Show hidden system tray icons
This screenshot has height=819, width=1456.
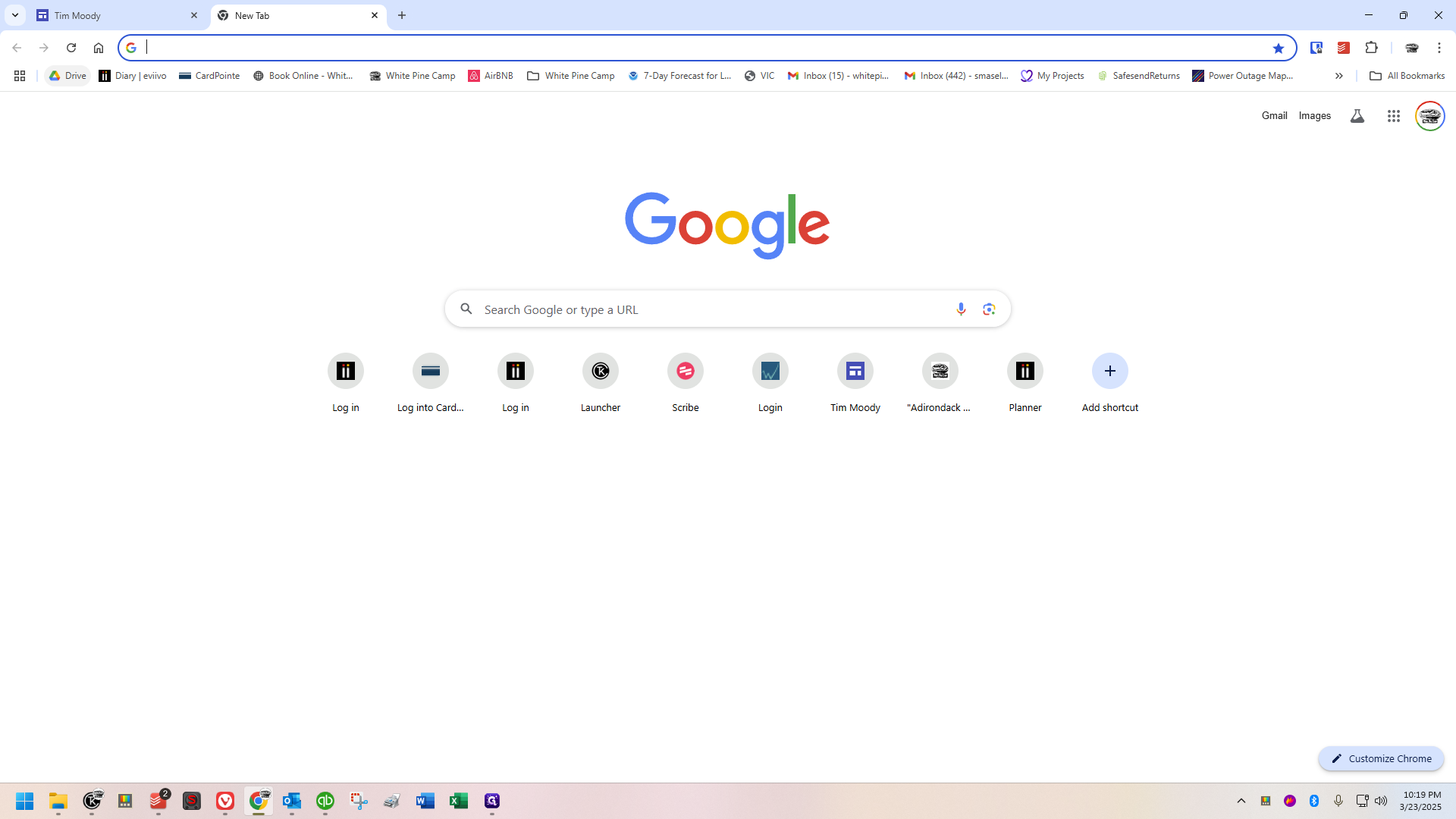point(1241,801)
